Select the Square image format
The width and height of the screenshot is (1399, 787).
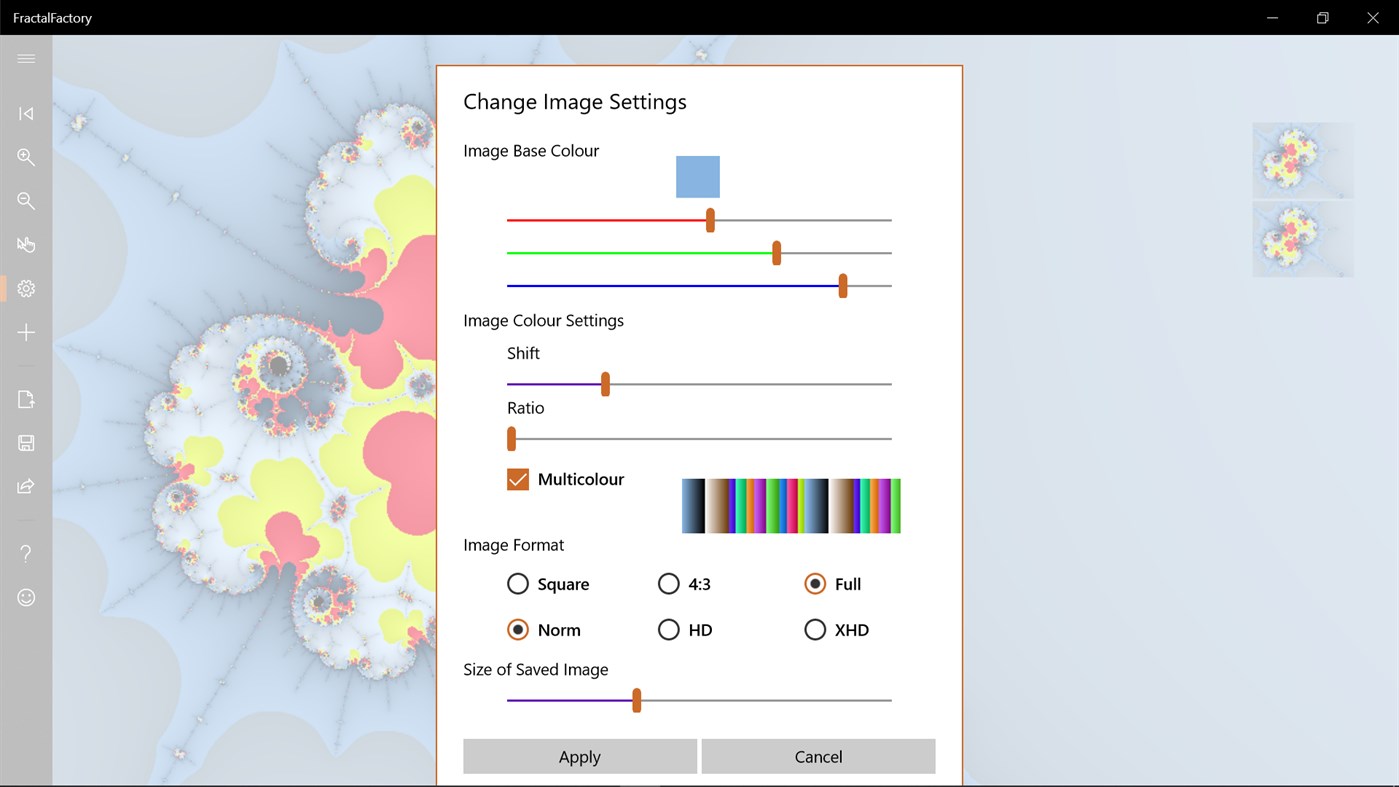point(517,583)
